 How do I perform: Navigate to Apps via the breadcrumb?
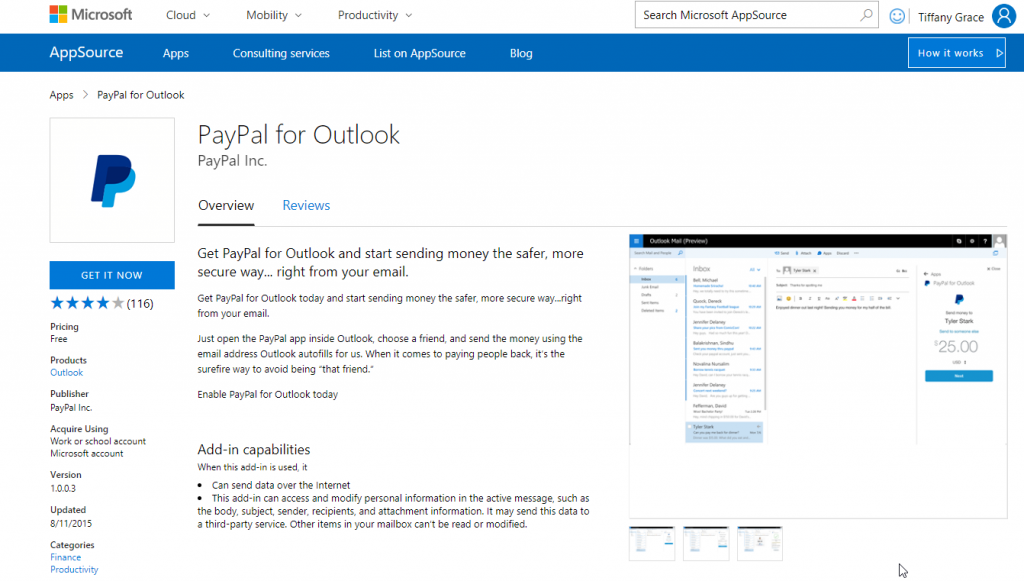pos(61,94)
